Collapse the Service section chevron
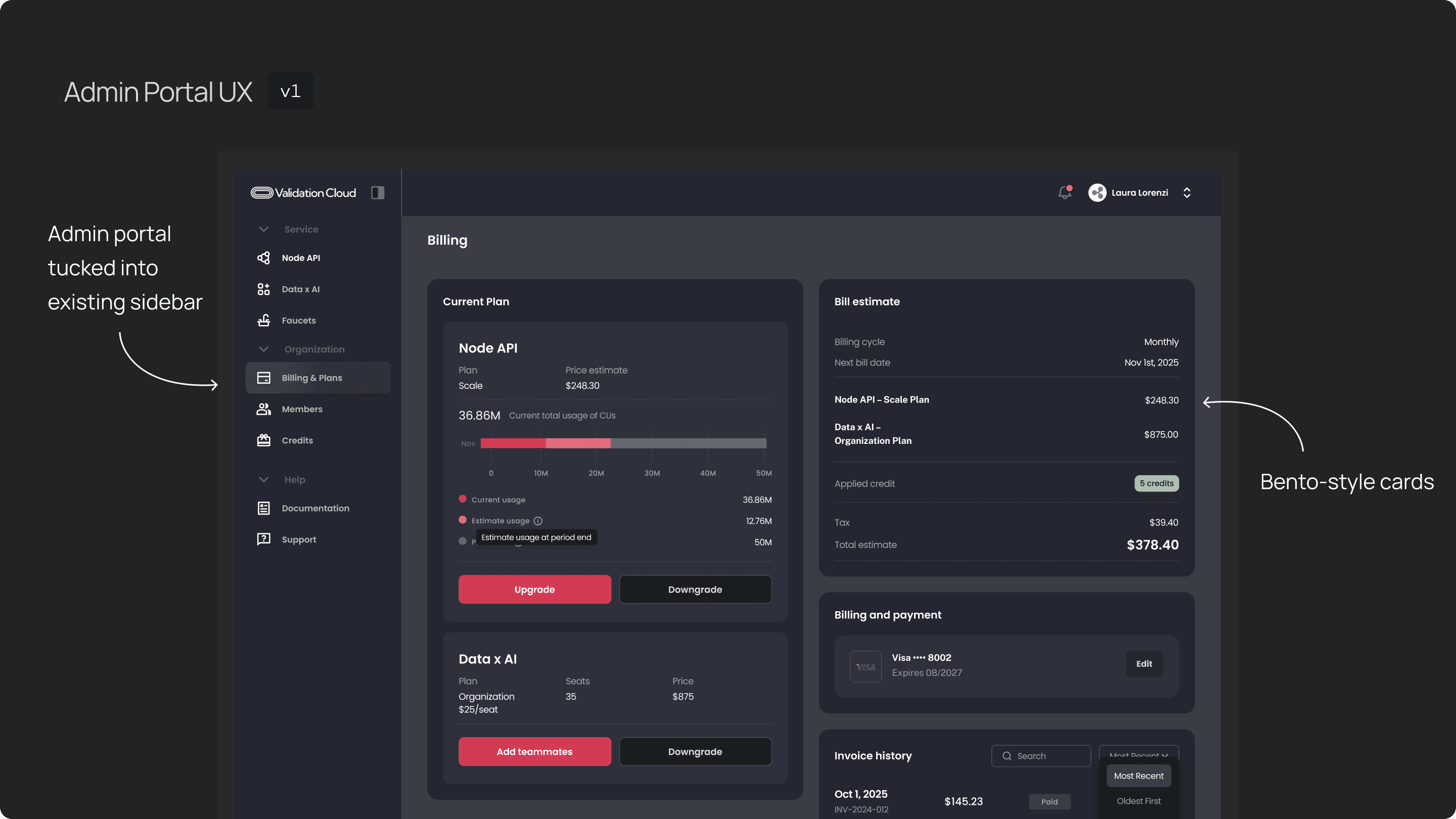Viewport: 1456px width, 819px height. tap(263, 230)
